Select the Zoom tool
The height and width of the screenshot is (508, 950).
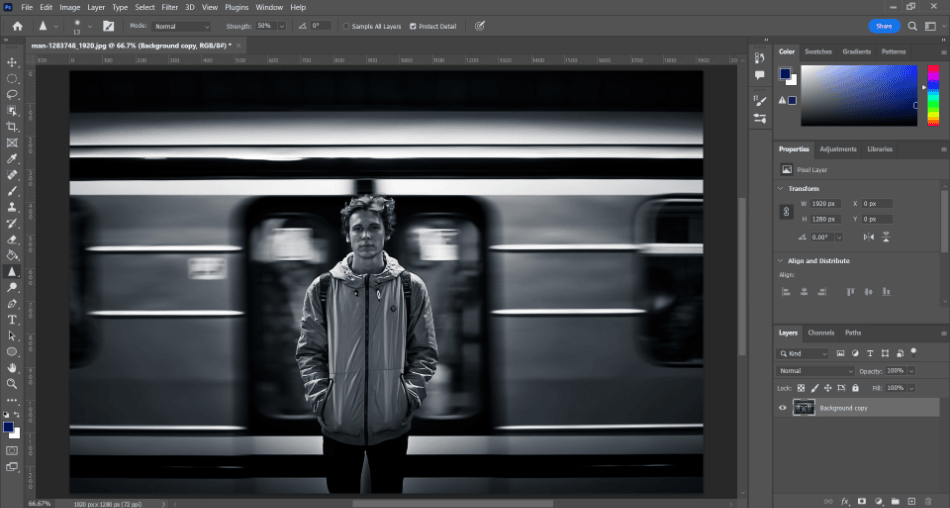(12, 384)
